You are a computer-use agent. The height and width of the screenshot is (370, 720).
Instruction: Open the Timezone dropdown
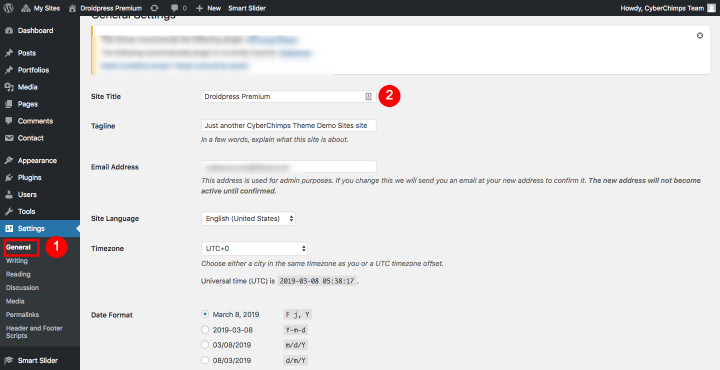(254, 248)
